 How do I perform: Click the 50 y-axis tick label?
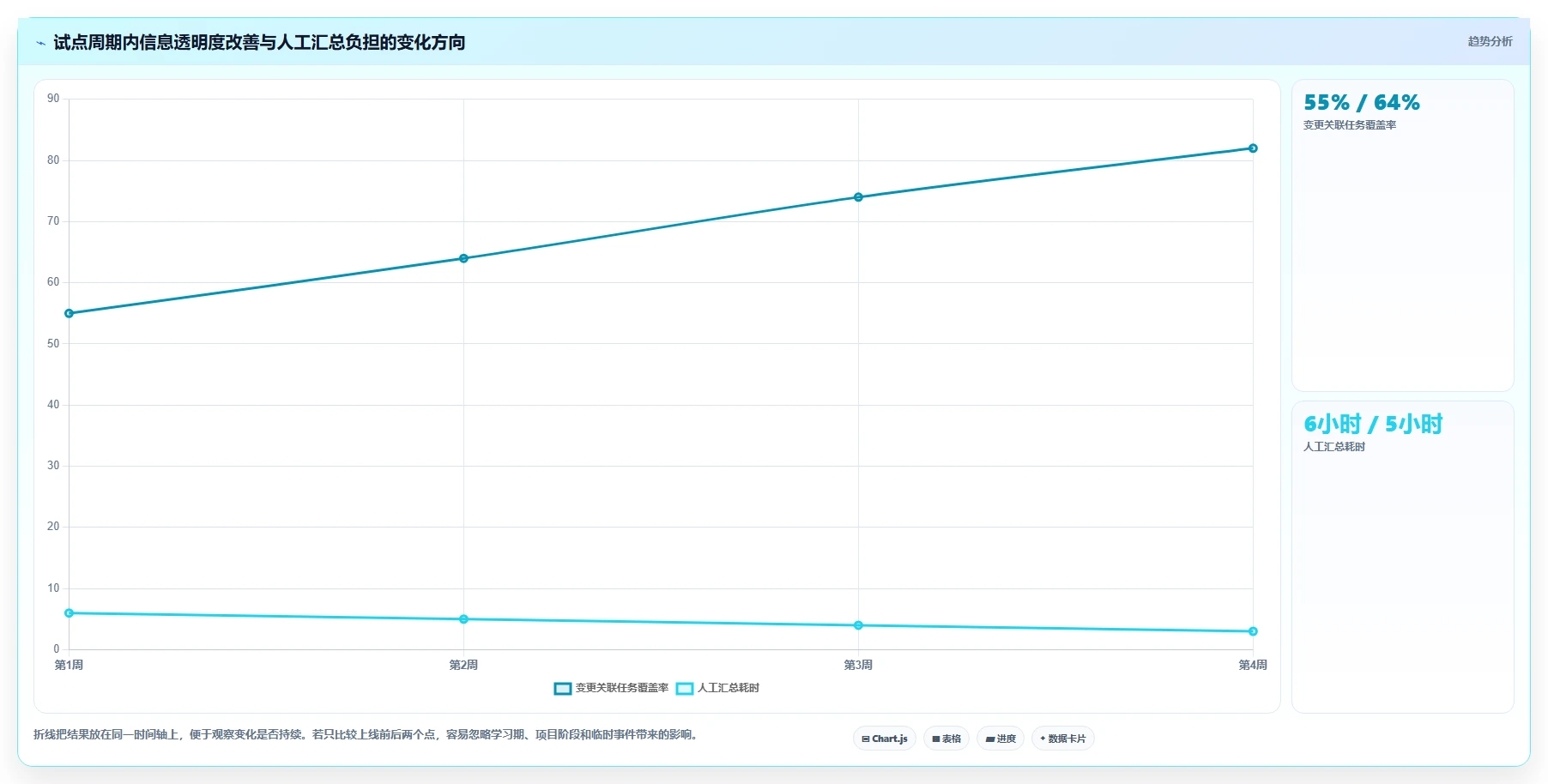click(53, 343)
